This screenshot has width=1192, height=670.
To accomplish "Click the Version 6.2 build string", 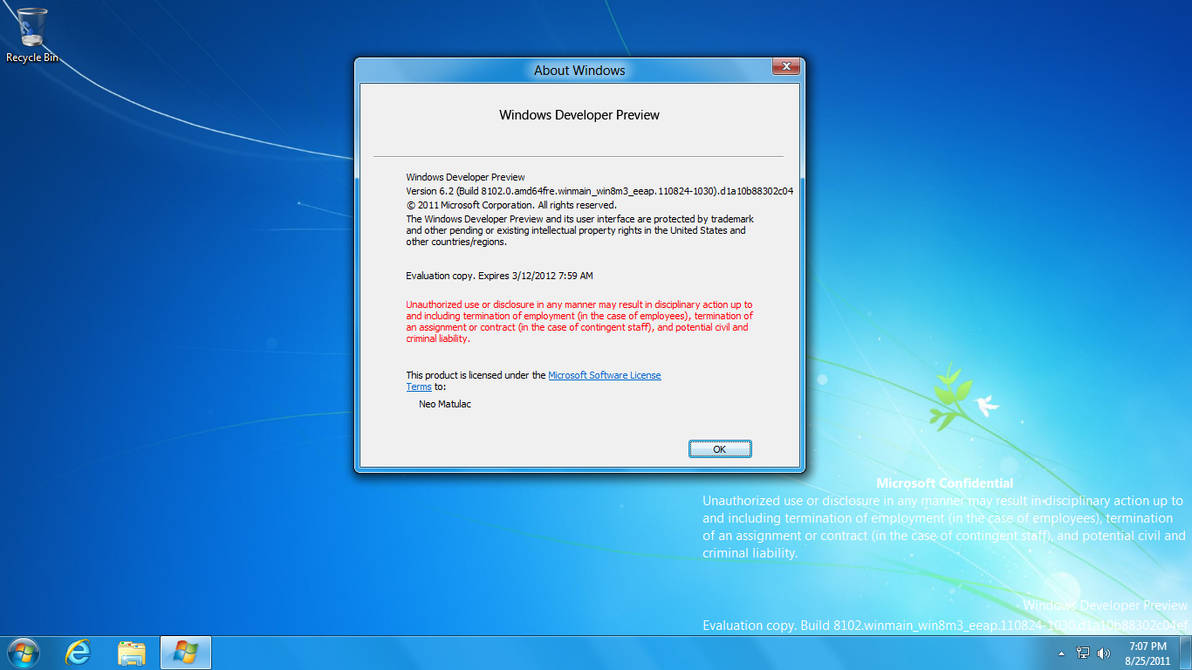I will (x=599, y=191).
